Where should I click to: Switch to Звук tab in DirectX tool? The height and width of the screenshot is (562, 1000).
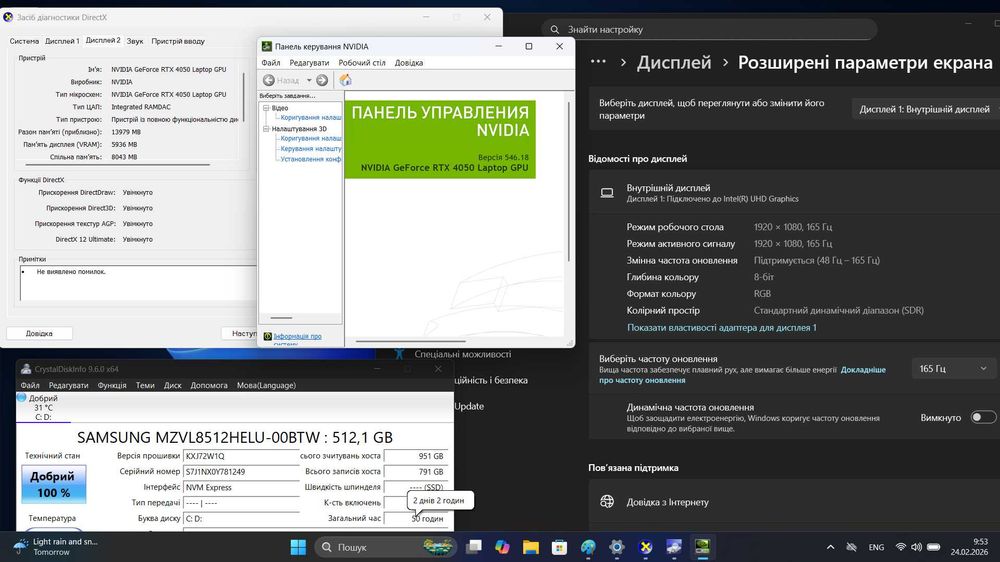click(x=135, y=41)
